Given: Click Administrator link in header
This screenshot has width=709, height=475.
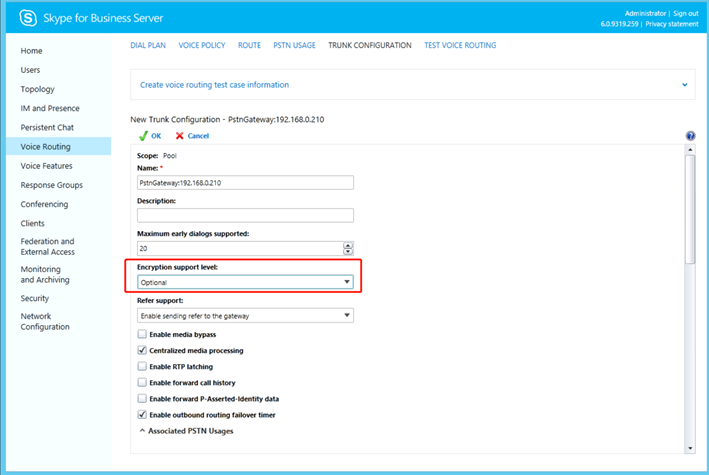Looking at the screenshot, I should click(x=645, y=14).
